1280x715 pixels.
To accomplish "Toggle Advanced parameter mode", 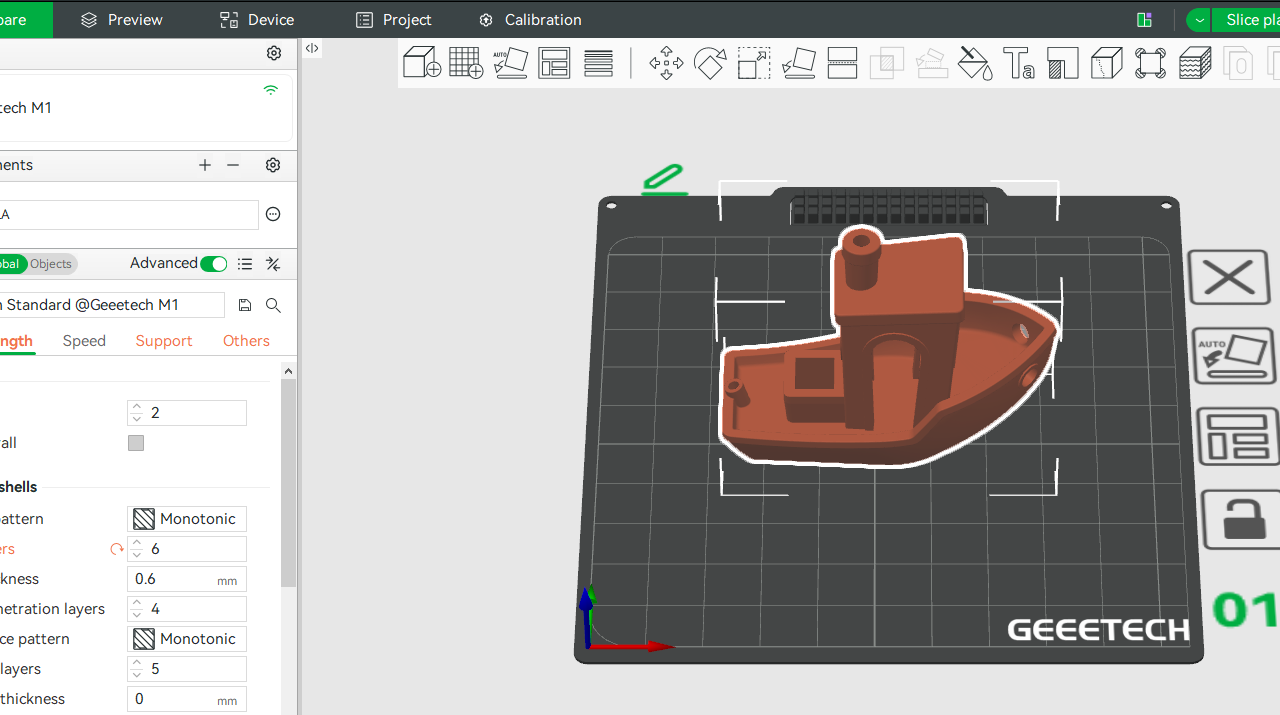I will pos(213,263).
